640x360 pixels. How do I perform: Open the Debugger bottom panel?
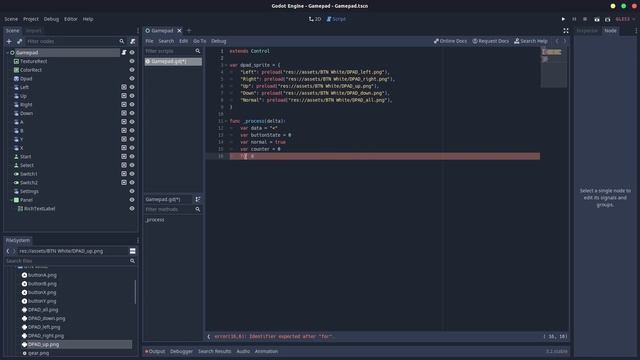[x=181, y=351]
